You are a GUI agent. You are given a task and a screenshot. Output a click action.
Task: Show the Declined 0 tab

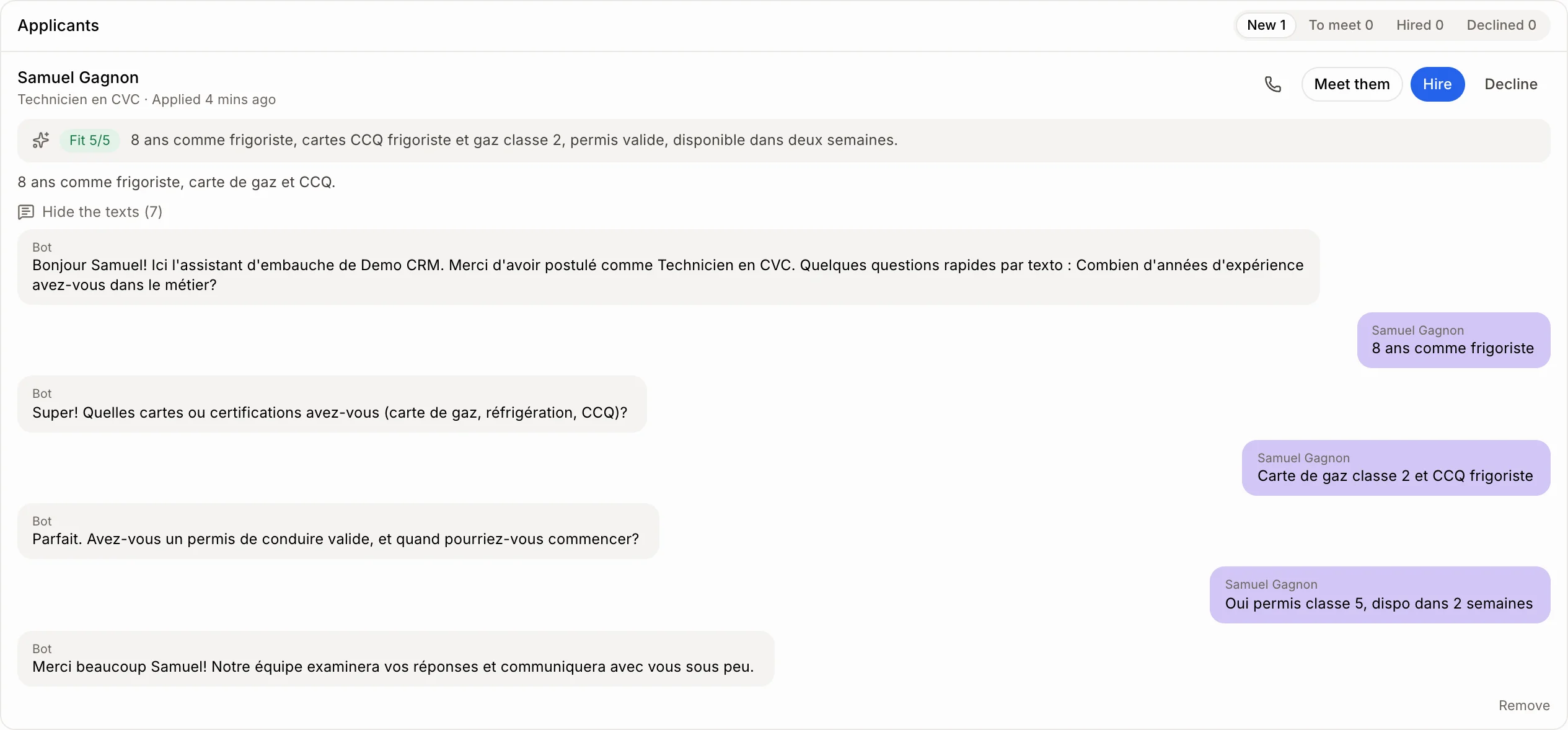(1501, 25)
